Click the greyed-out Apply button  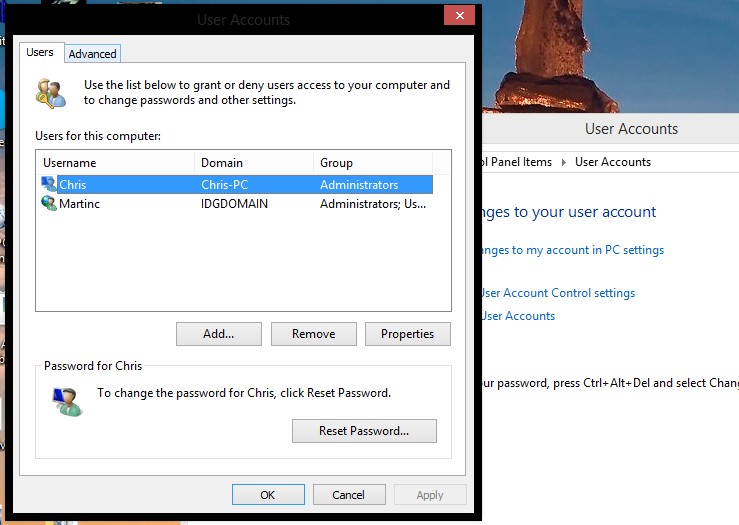click(430, 495)
